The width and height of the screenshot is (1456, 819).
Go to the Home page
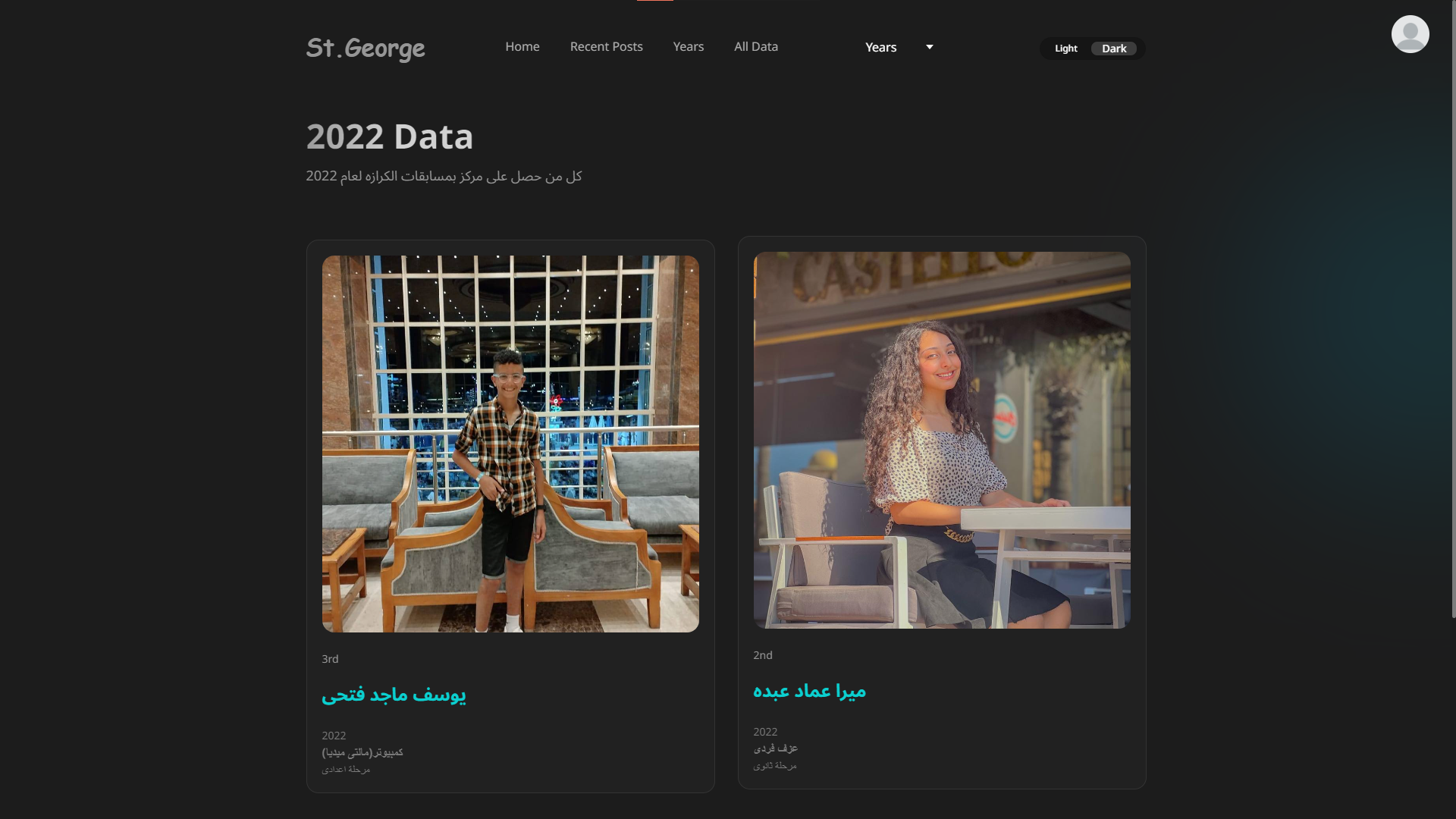(522, 46)
